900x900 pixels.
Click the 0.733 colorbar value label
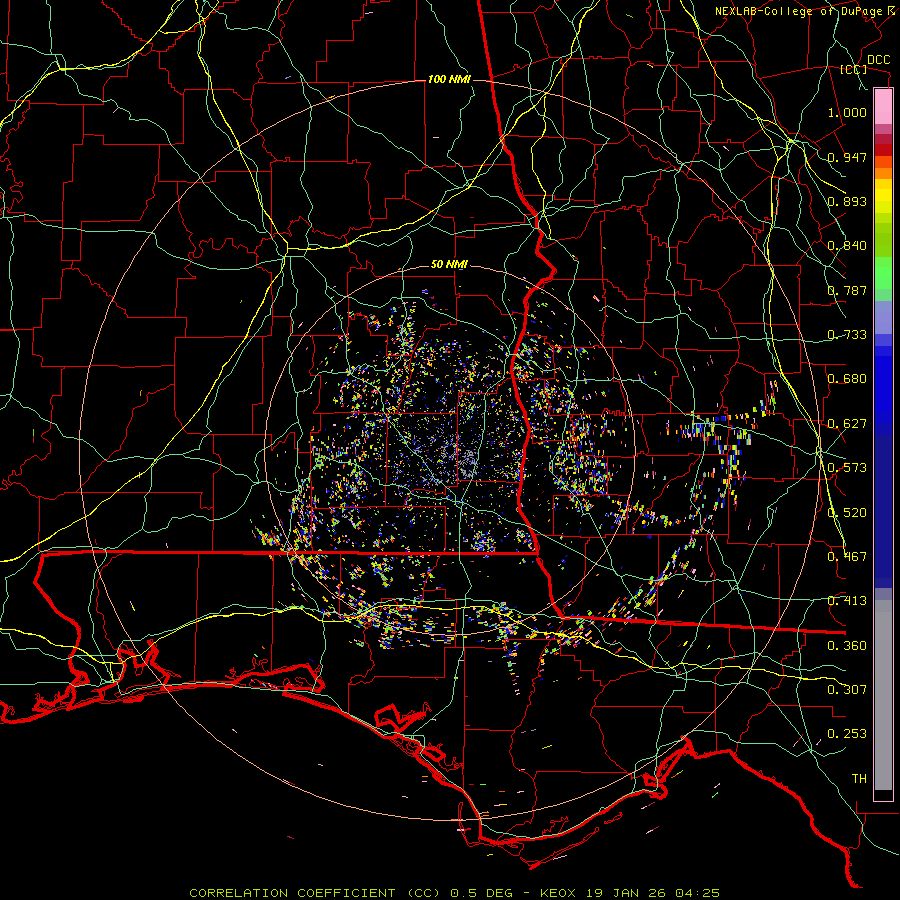tap(847, 335)
